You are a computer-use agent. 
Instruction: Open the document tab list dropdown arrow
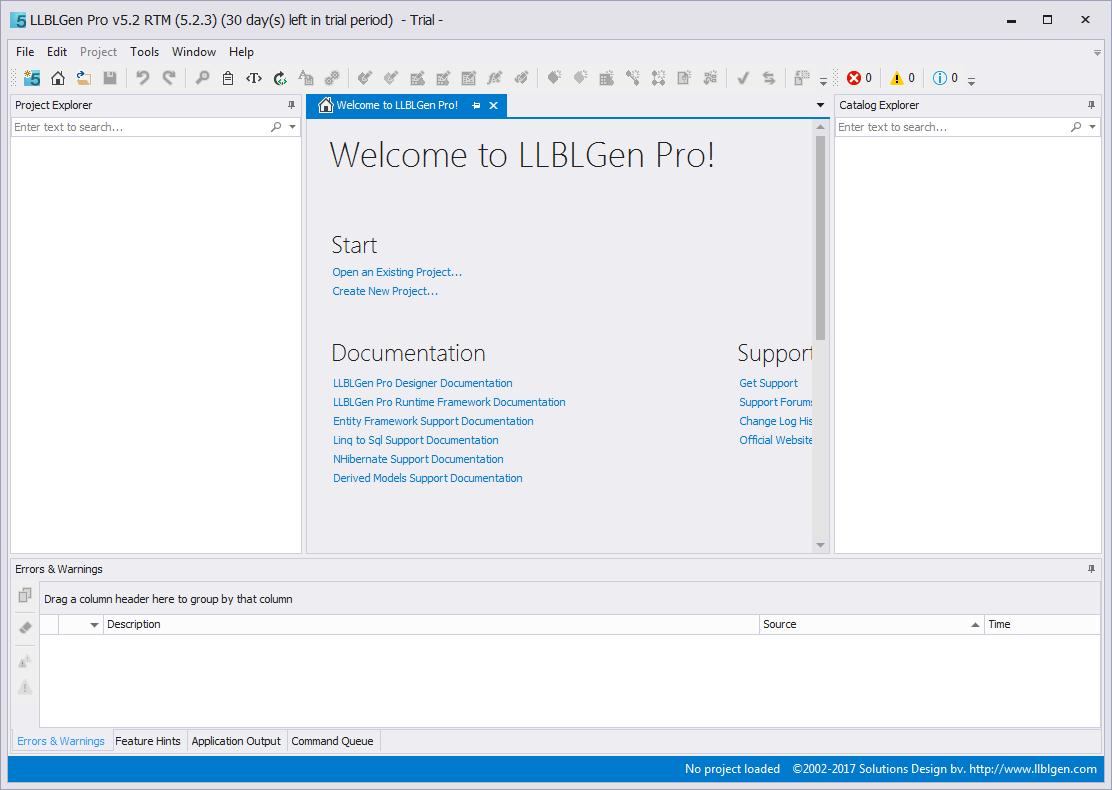pyautogui.click(x=819, y=104)
